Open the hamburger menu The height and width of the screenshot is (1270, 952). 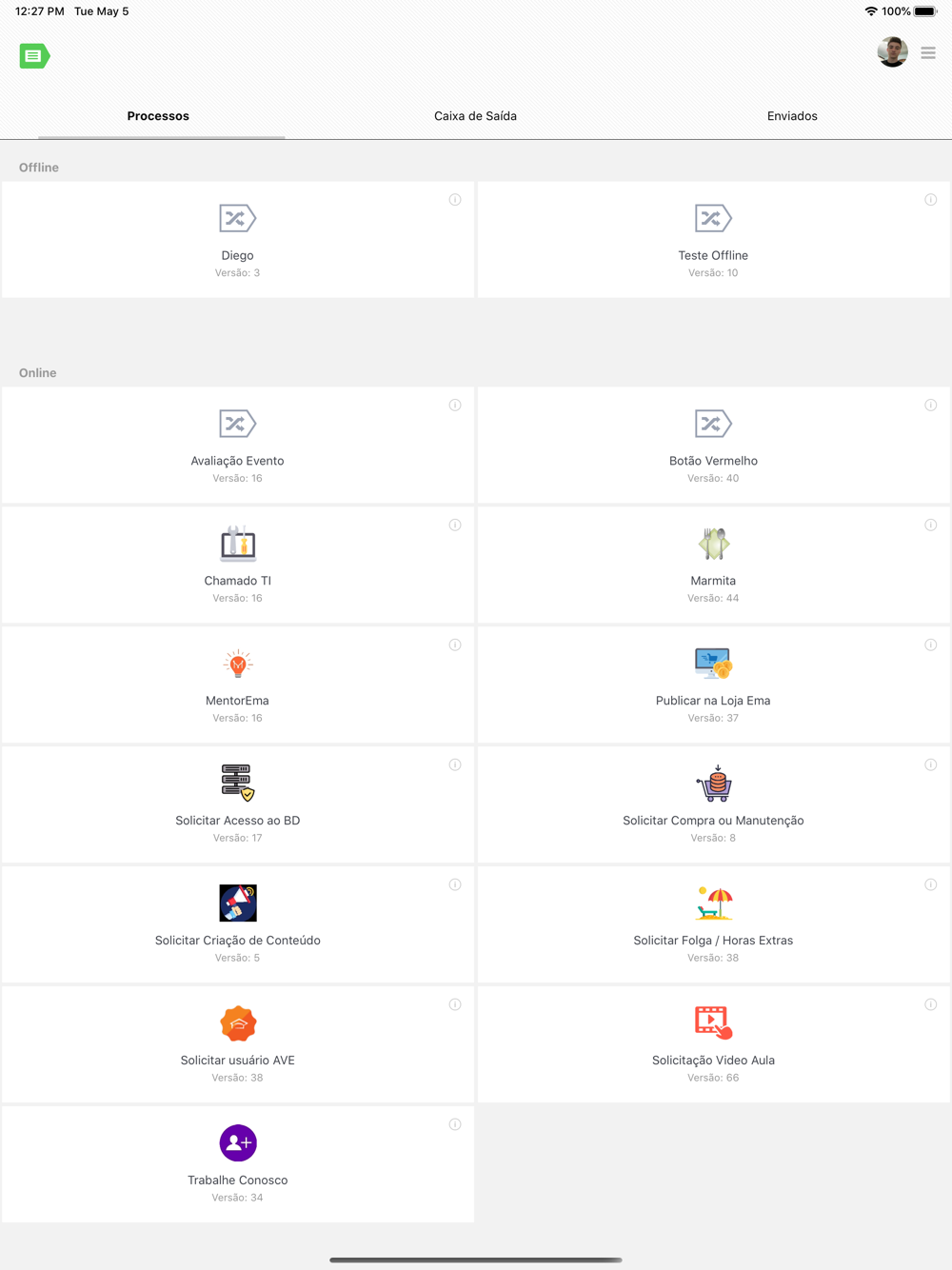point(928,53)
